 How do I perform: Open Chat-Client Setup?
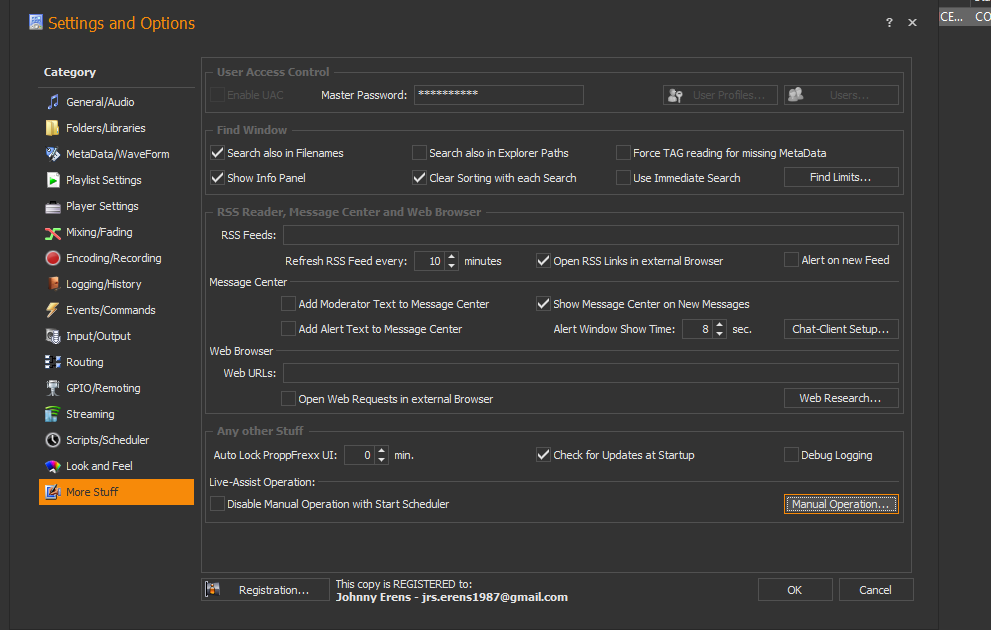pos(841,329)
